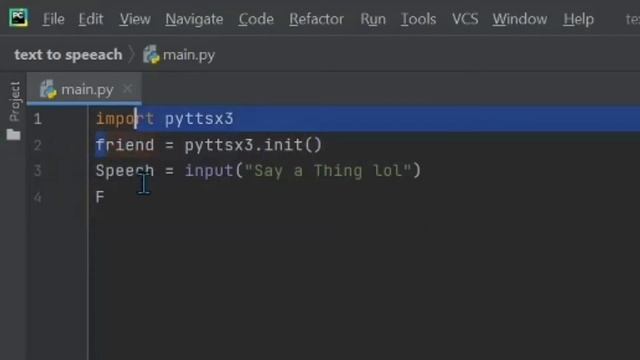This screenshot has width=640, height=360.
Task: Click the PyCharm logo icon
Action: coord(18,18)
